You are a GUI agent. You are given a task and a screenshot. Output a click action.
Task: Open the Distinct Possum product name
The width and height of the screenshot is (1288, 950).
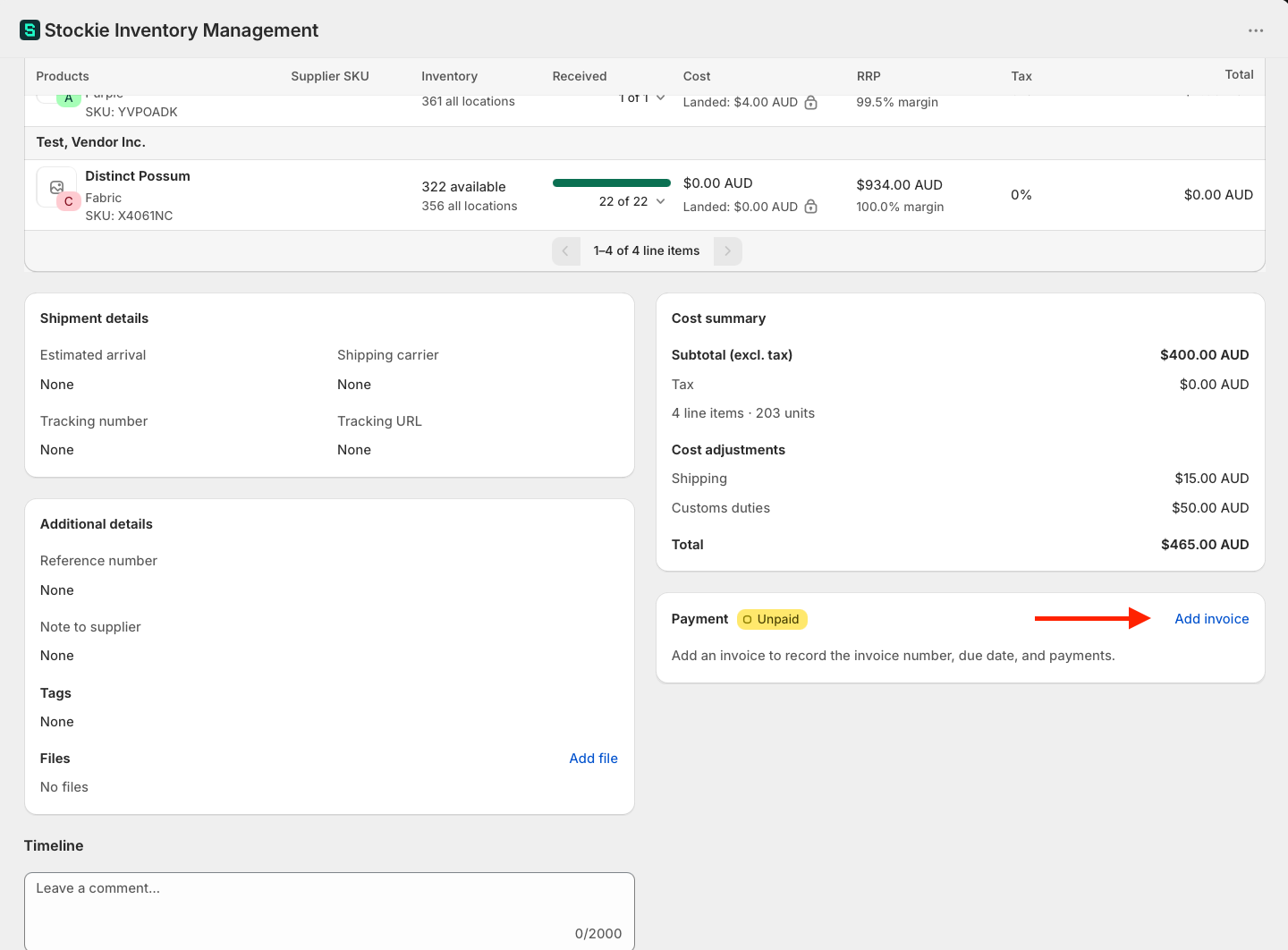[138, 176]
